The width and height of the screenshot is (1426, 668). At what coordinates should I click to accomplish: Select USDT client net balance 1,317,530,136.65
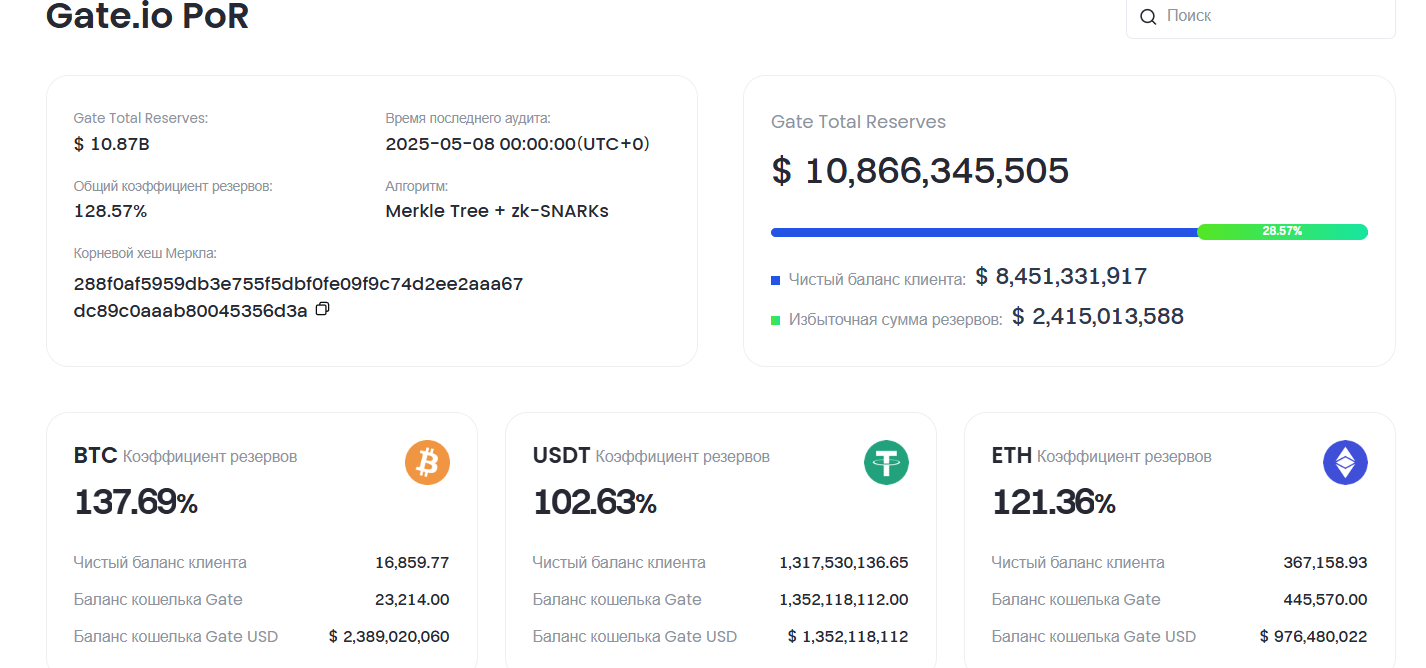(x=844, y=563)
